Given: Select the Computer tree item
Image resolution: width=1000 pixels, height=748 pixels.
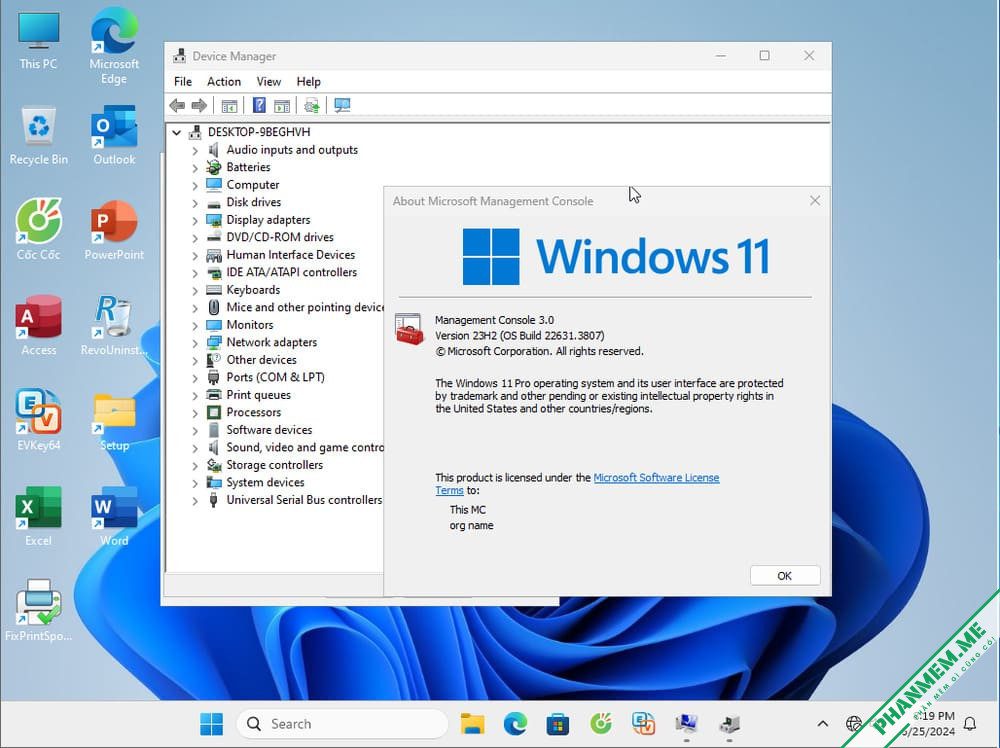Looking at the screenshot, I should [x=253, y=185].
